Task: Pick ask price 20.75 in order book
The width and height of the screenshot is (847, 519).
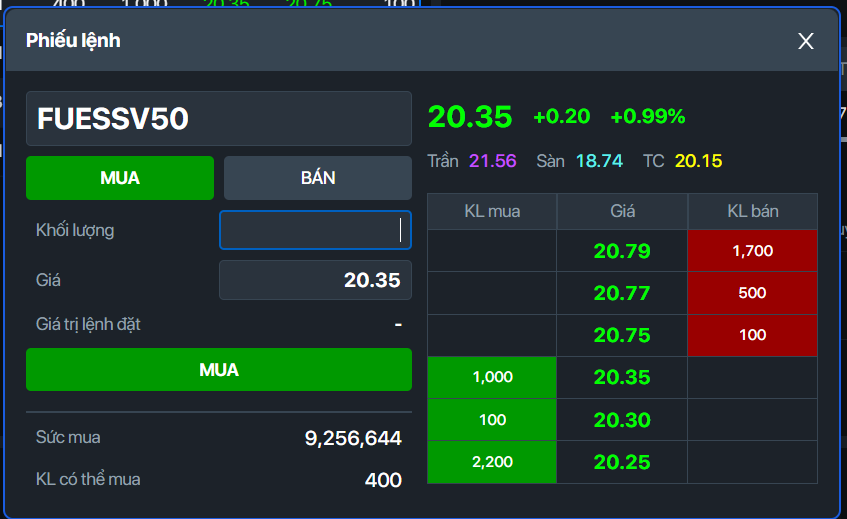Action: [x=622, y=335]
